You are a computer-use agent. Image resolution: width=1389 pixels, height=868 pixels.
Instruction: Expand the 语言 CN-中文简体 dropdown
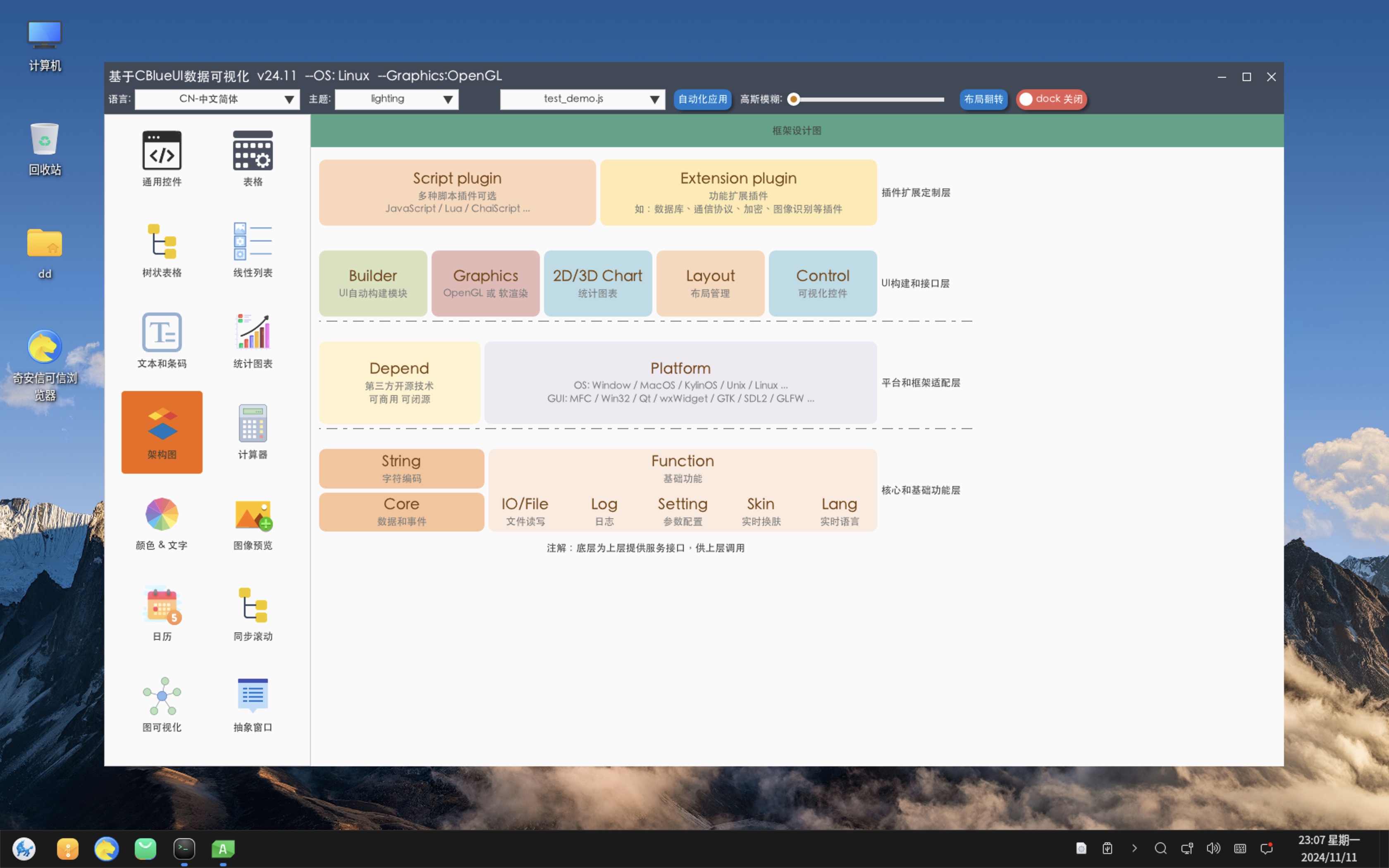[x=217, y=99]
